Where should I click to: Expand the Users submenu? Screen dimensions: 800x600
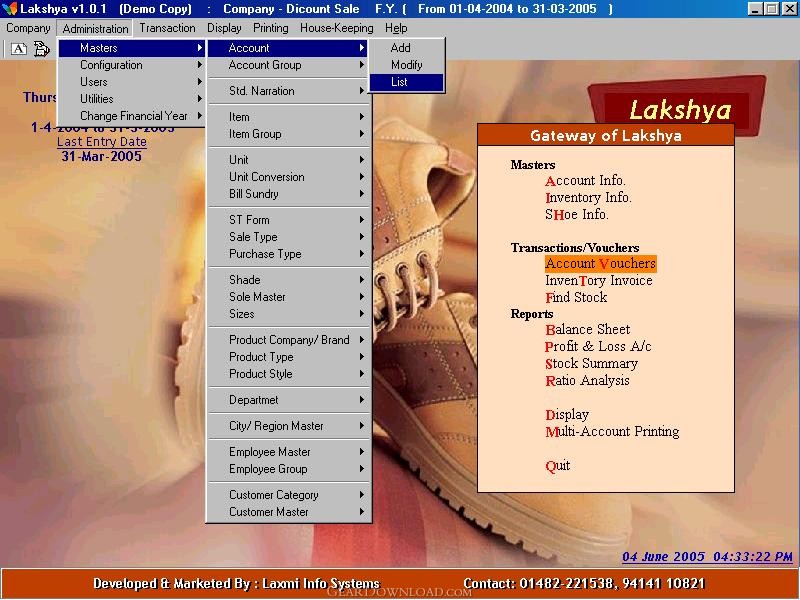click(x=132, y=82)
